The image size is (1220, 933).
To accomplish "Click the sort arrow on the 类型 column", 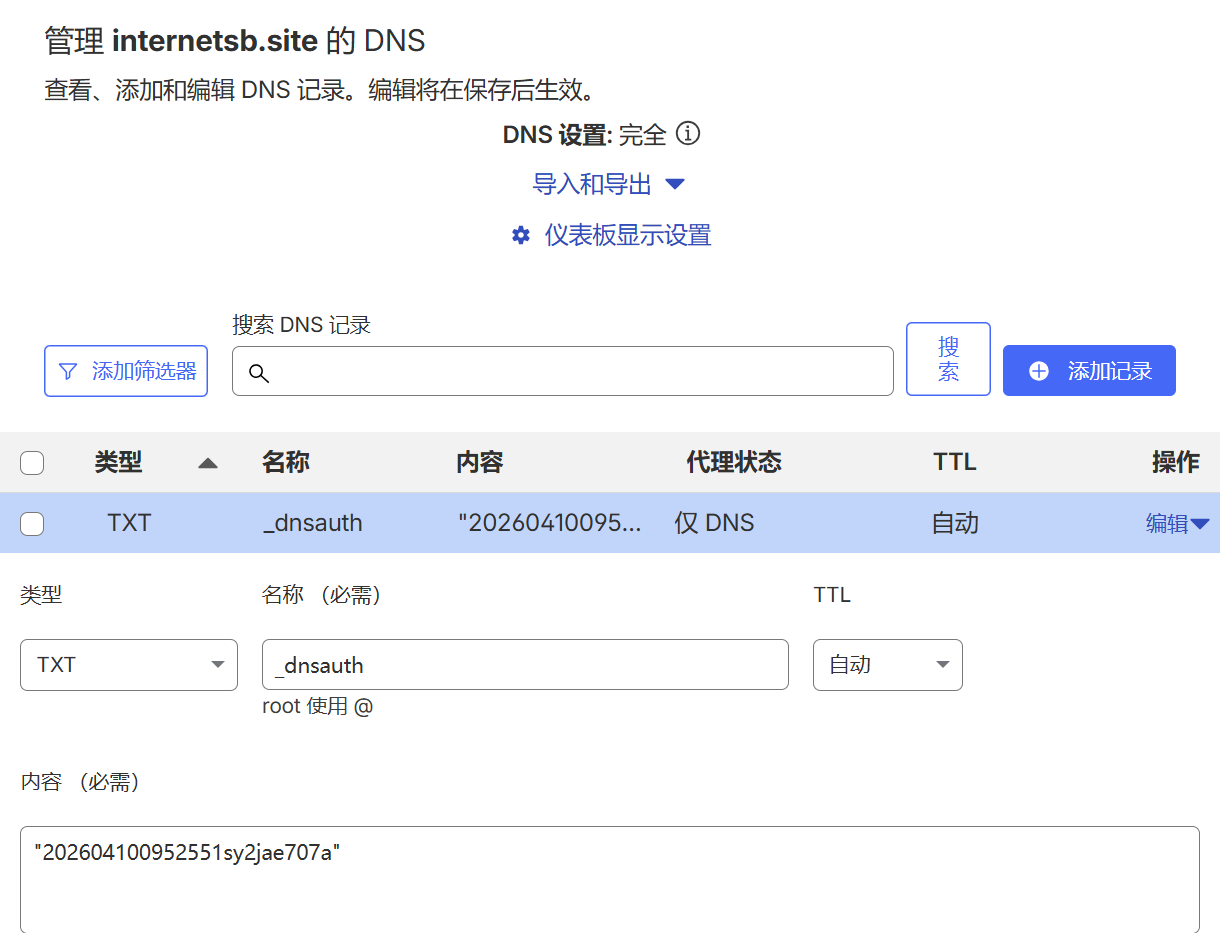I will click(x=207, y=462).
